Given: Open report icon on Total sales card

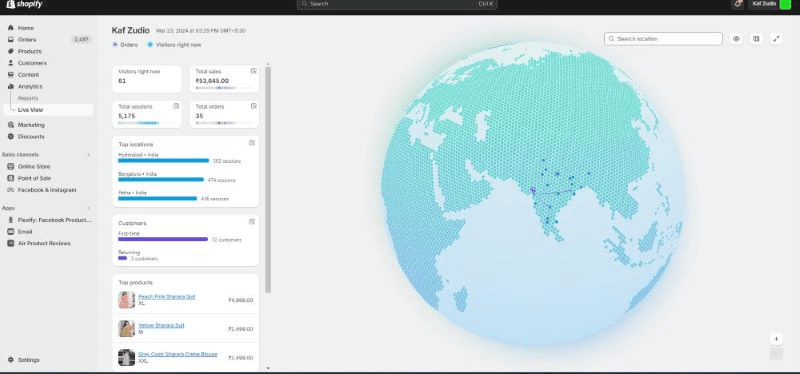Looking at the screenshot, I should click(x=254, y=71).
